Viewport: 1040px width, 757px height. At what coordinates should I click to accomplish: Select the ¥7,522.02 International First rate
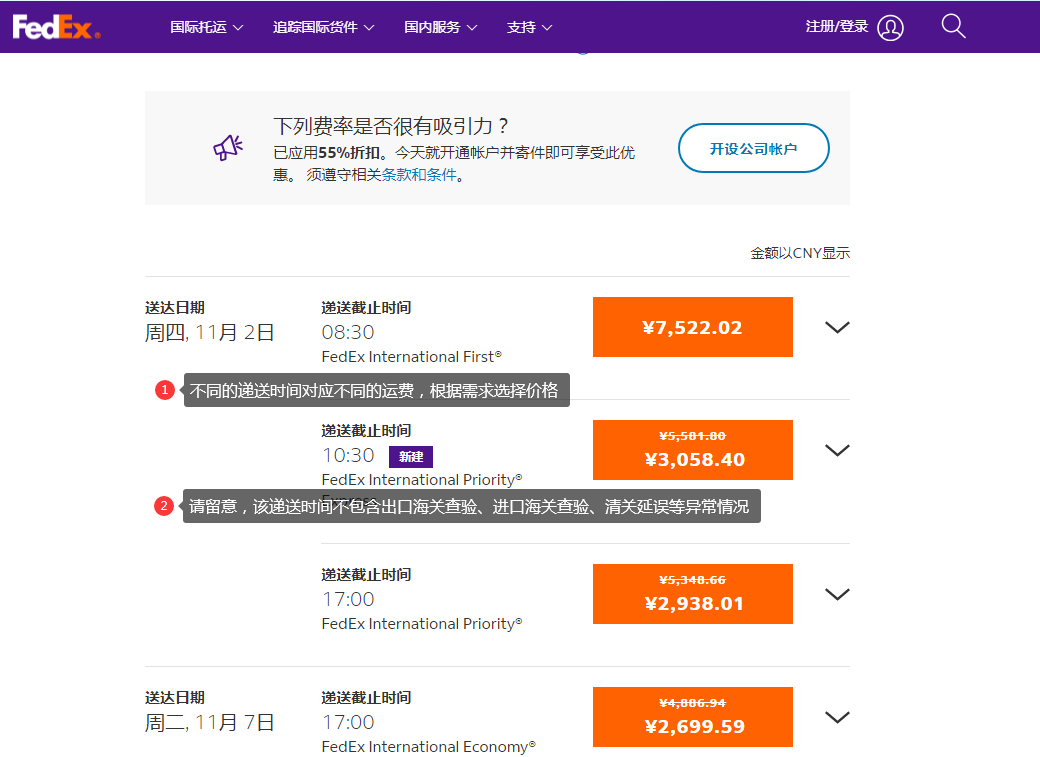692,327
